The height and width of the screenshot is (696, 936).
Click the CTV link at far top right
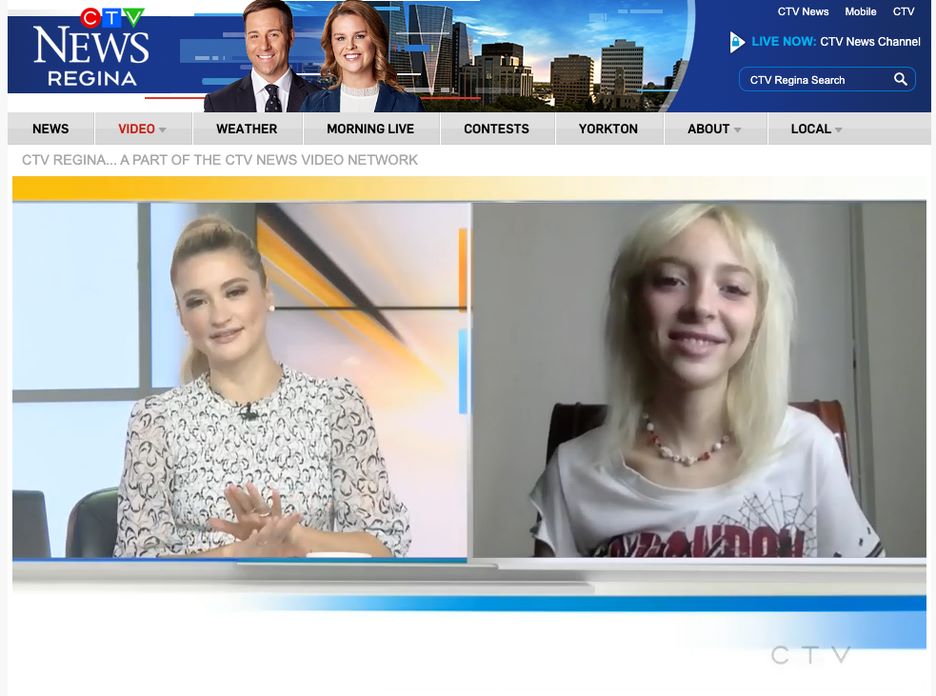903,11
